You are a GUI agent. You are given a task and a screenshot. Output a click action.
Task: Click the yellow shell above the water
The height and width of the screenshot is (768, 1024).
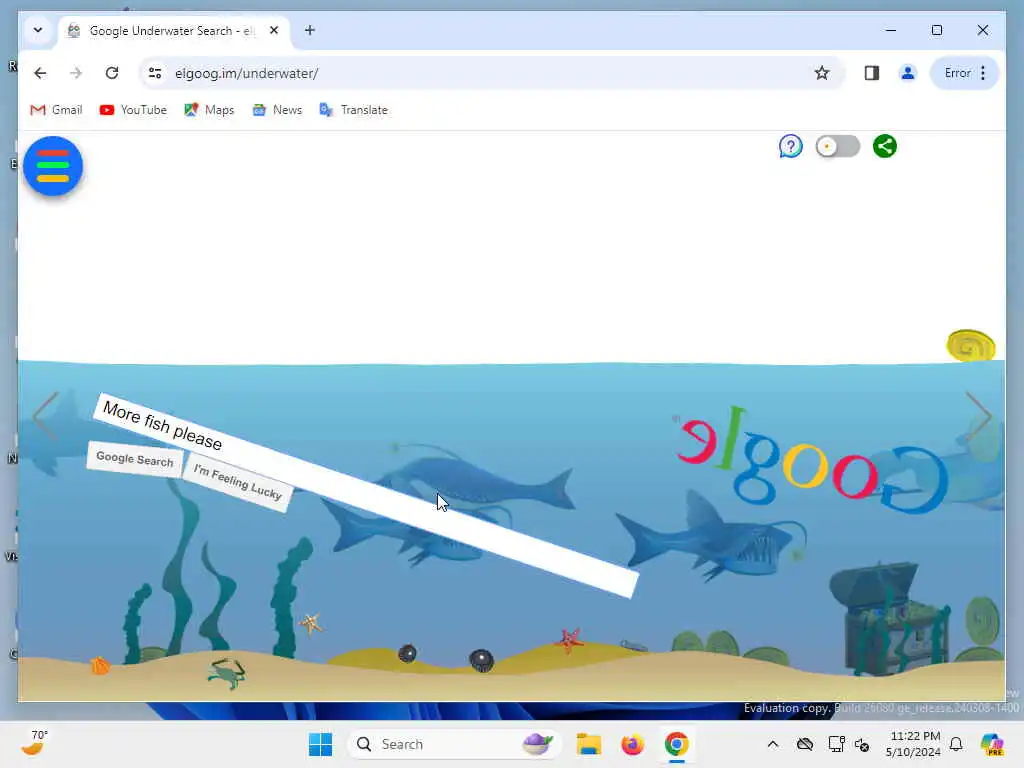click(970, 345)
